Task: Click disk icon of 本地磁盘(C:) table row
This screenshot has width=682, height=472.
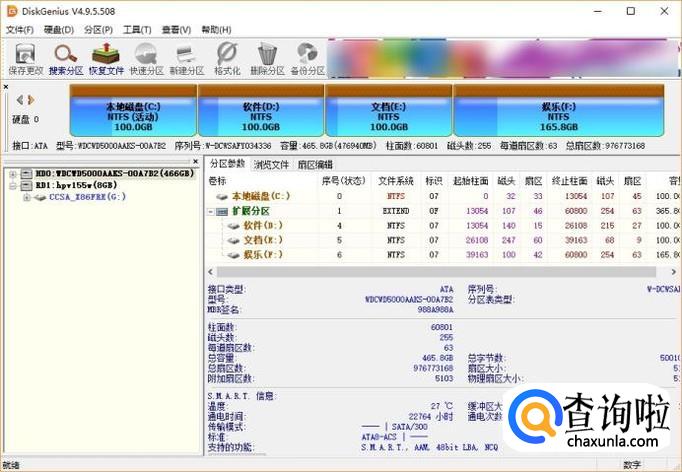Action: [x=222, y=197]
